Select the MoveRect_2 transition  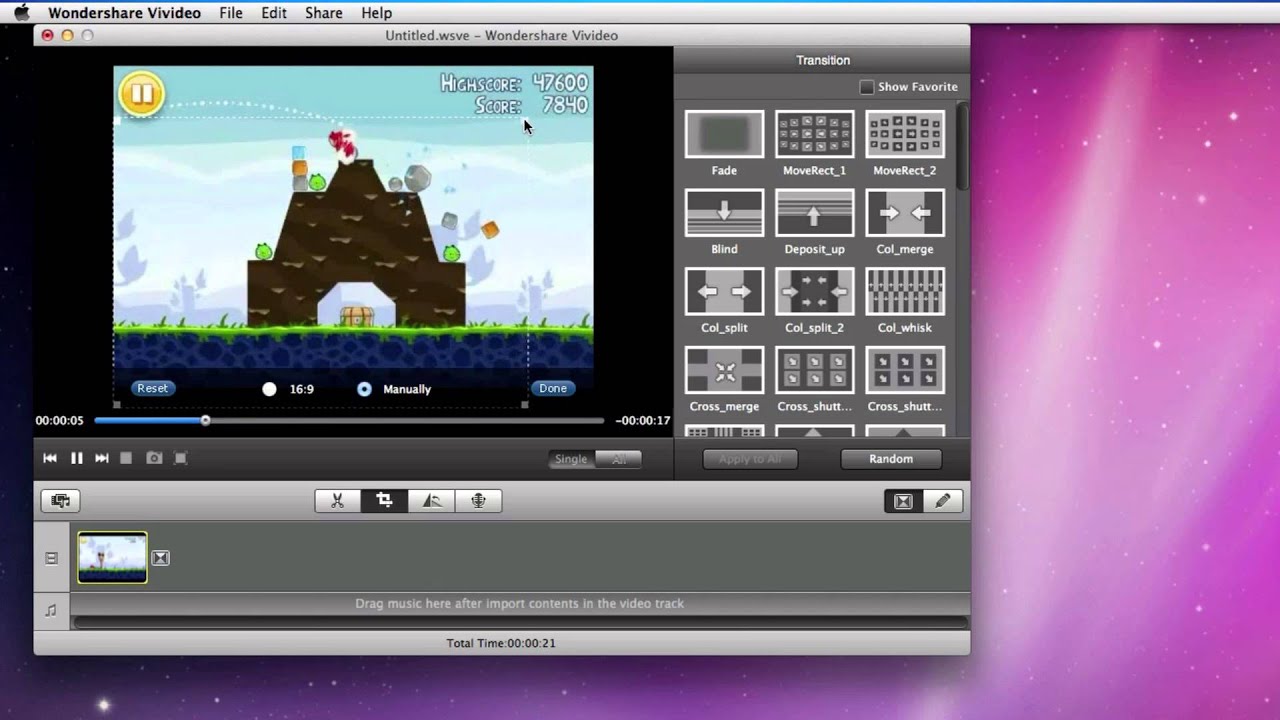pos(904,134)
